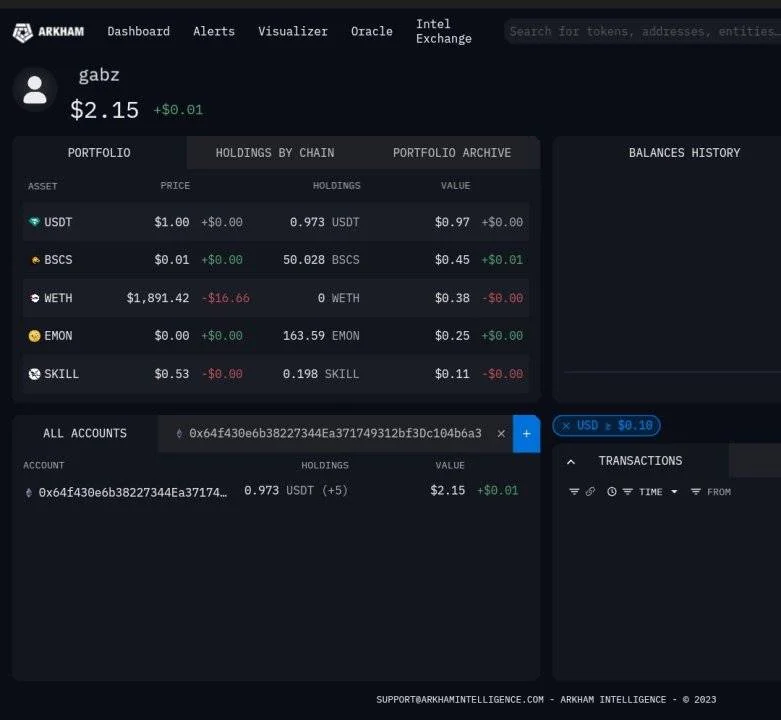Click the BSCS token icon
The image size is (781, 720).
click(35, 260)
